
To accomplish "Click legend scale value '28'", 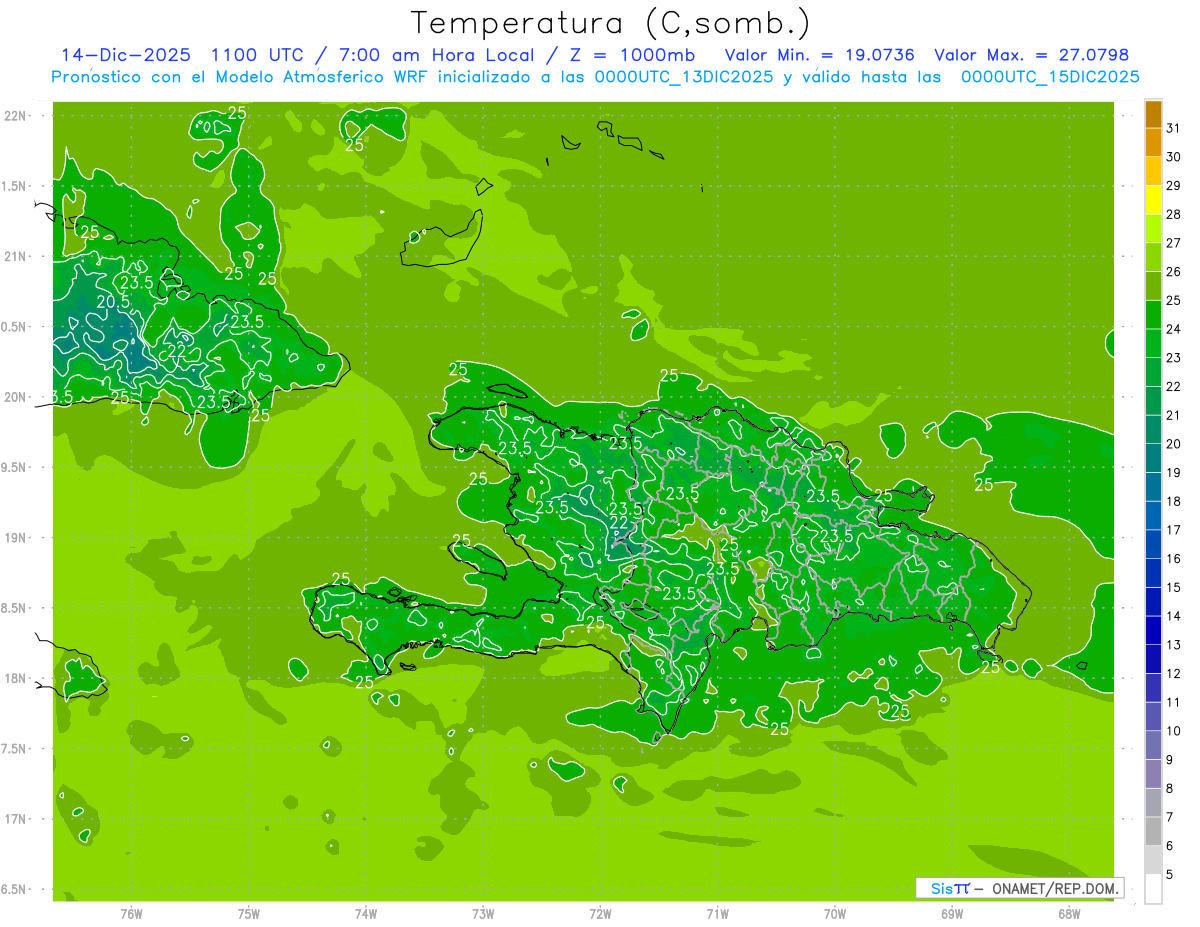I will 1174,214.
